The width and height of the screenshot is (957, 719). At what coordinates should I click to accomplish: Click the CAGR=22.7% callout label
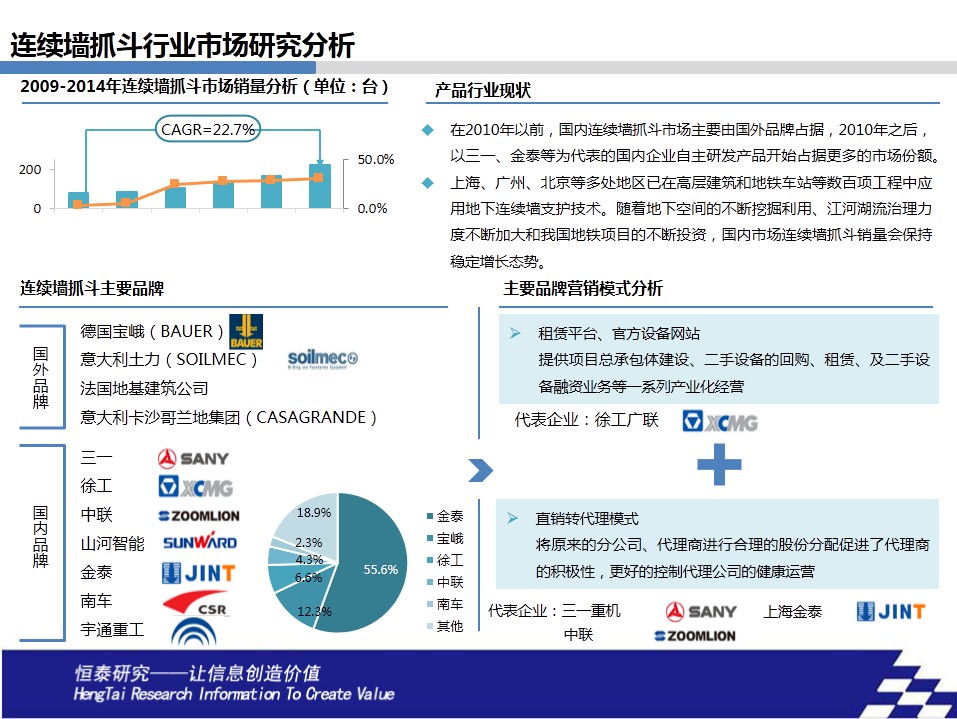(x=208, y=129)
